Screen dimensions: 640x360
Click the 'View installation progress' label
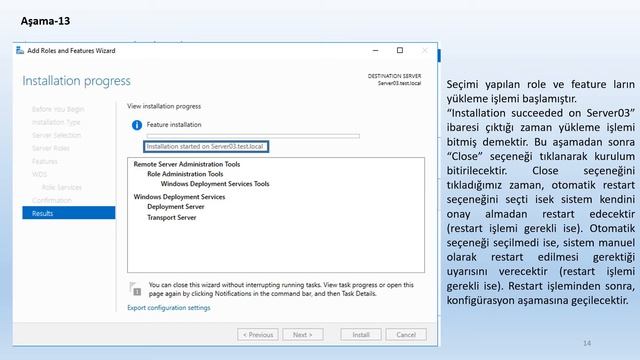[164, 106]
